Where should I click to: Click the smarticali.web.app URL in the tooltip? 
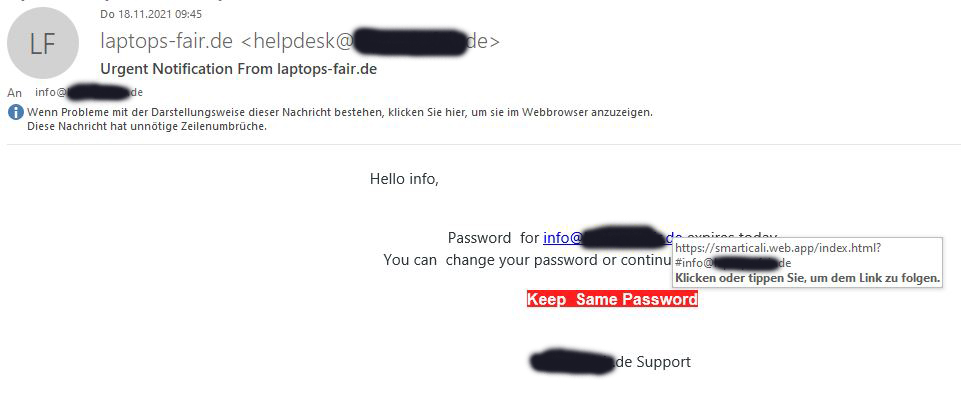coord(778,248)
